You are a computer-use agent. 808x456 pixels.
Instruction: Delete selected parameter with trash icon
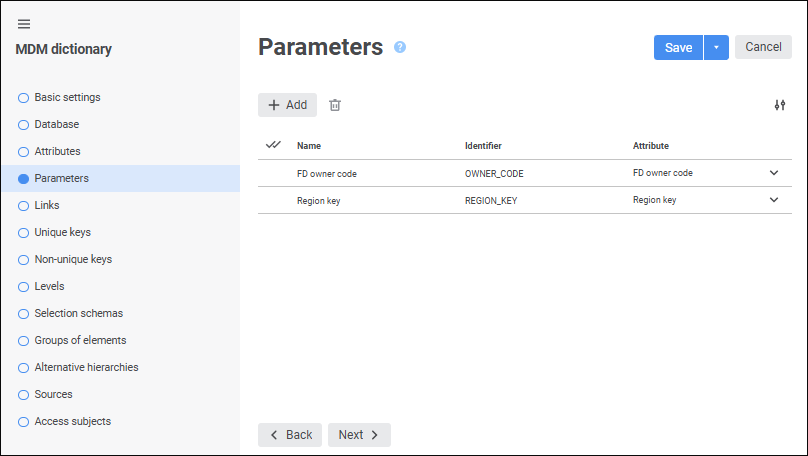335,105
